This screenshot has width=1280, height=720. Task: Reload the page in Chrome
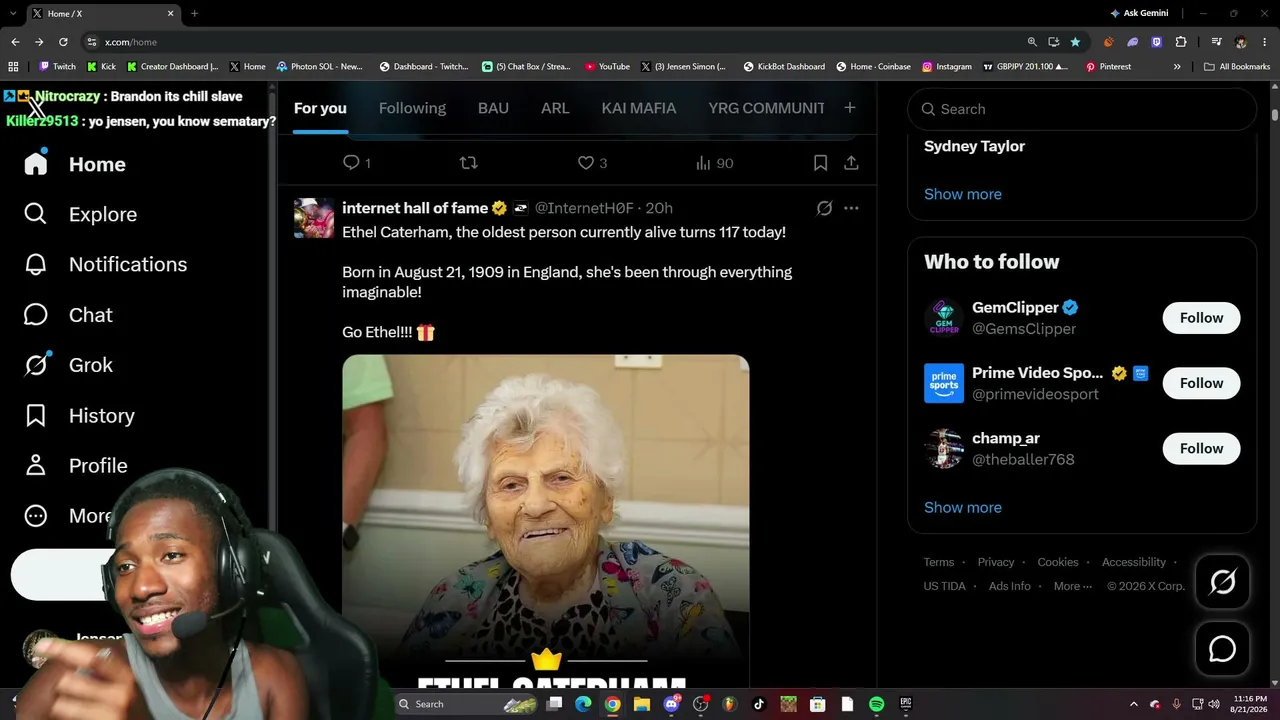(63, 42)
